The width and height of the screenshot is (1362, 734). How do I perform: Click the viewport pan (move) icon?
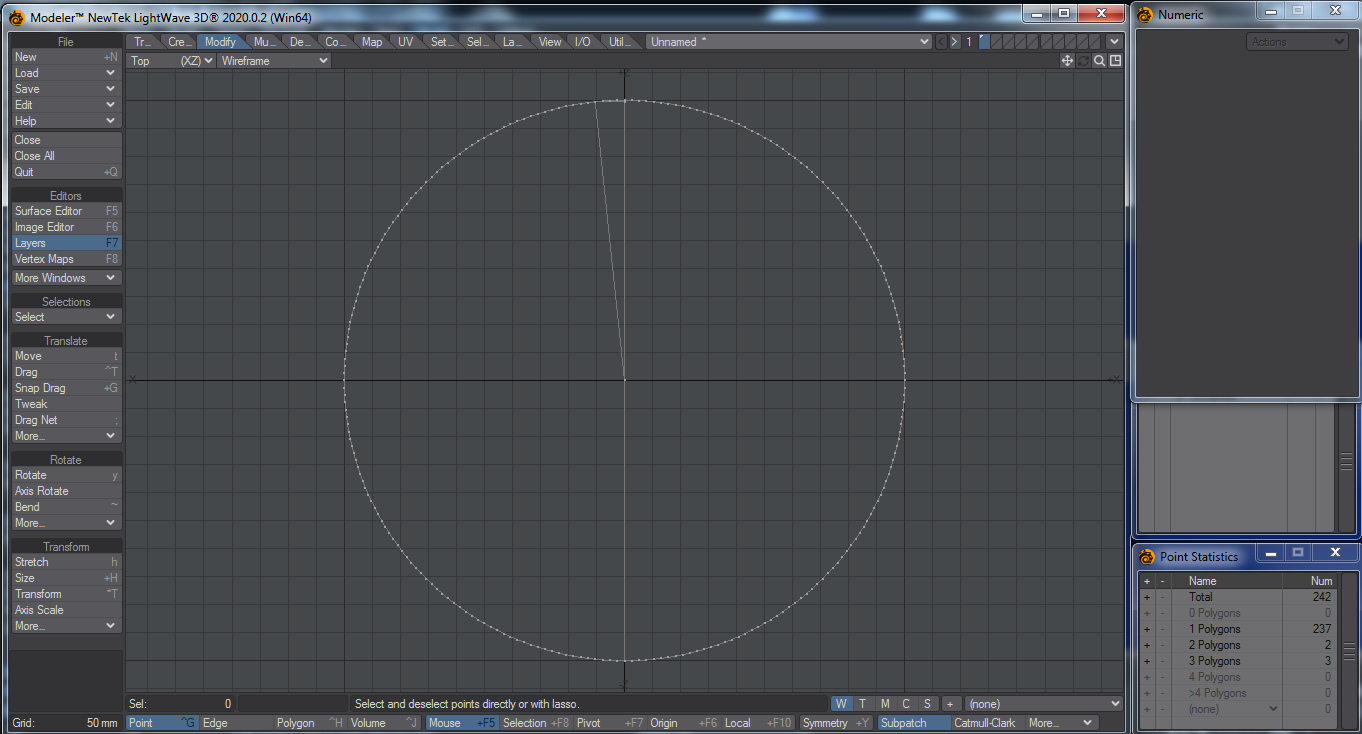click(1067, 61)
